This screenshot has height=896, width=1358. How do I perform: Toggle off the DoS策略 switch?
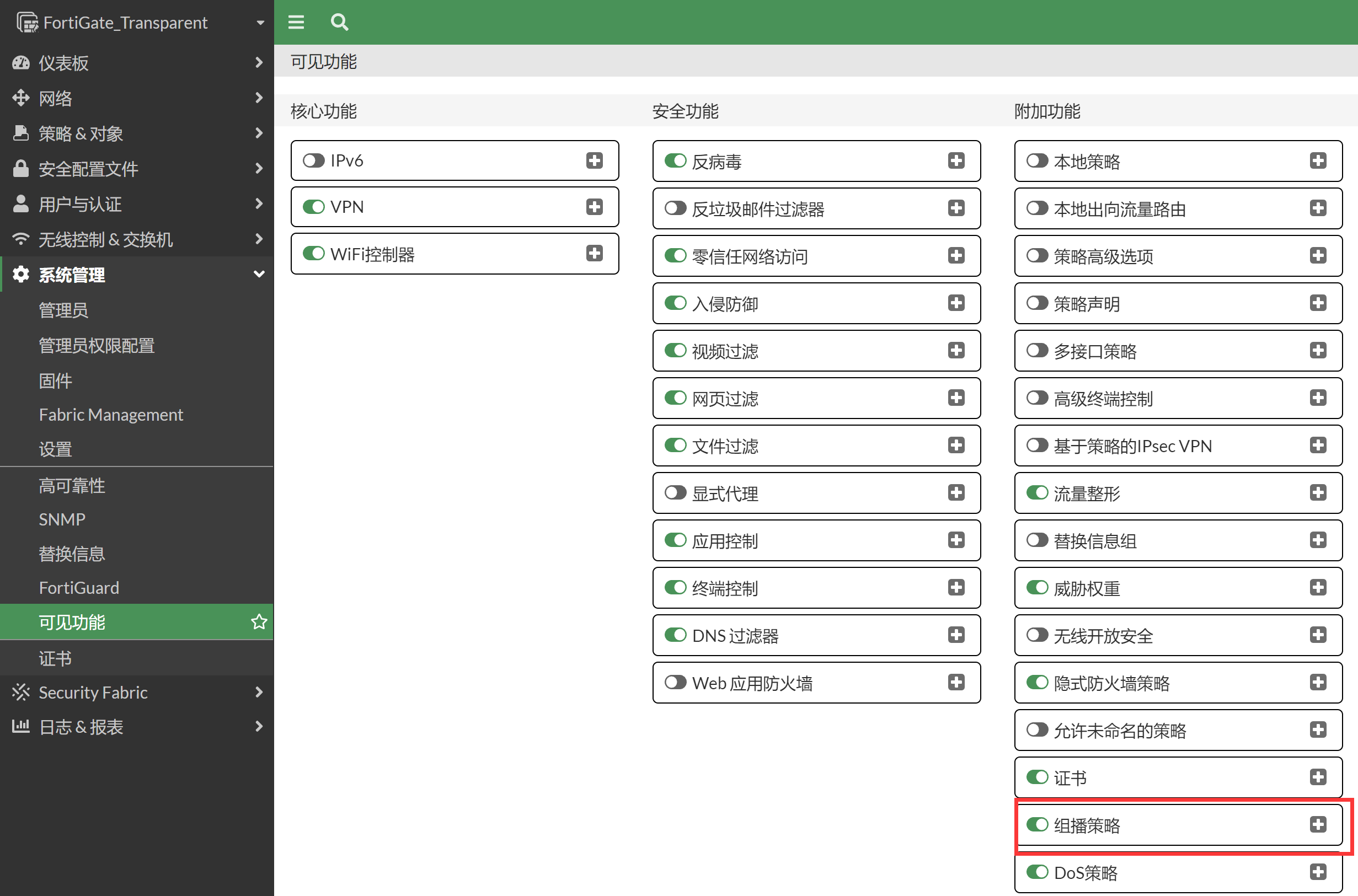pyautogui.click(x=1037, y=871)
